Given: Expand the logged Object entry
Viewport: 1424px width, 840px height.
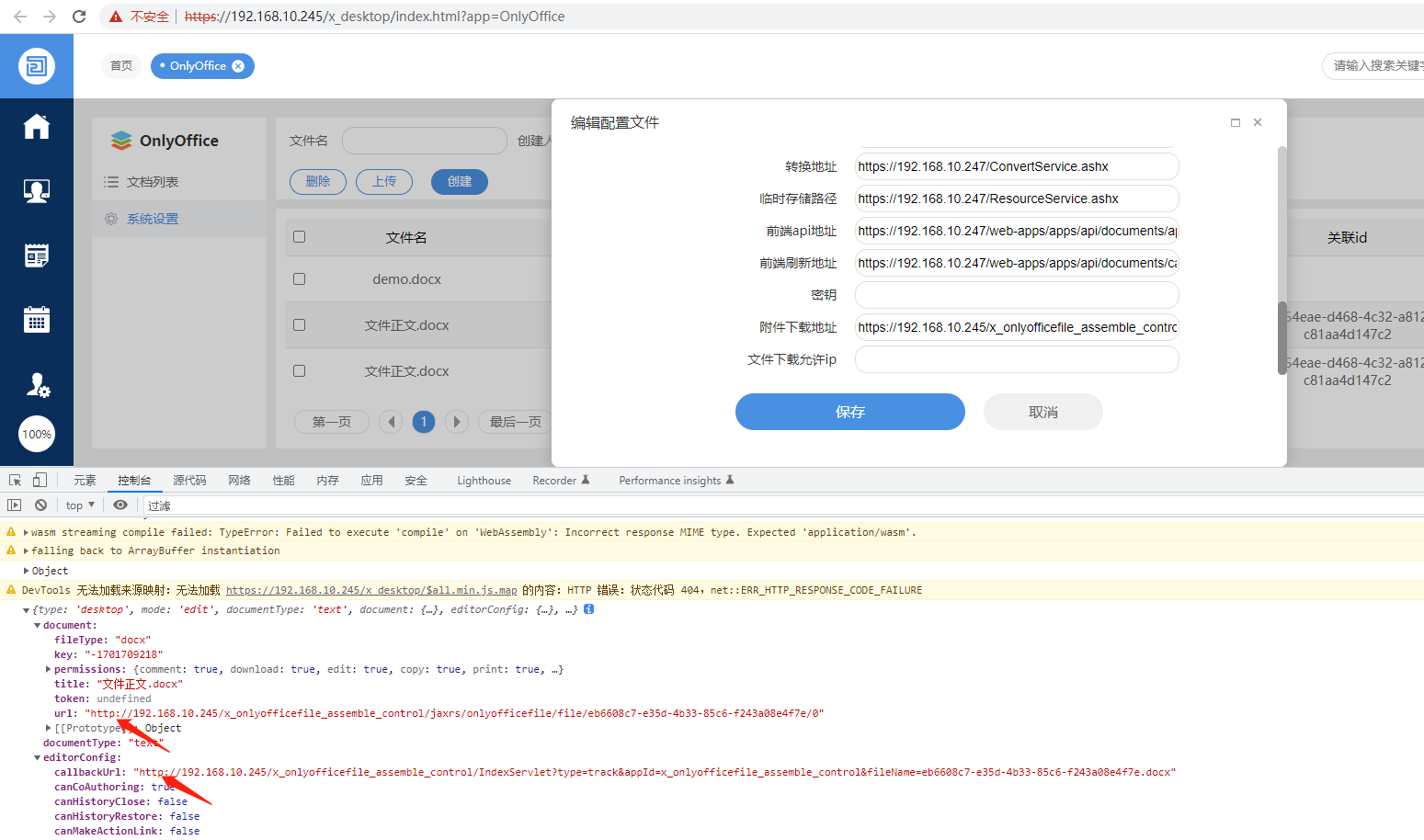Looking at the screenshot, I should (x=26, y=571).
